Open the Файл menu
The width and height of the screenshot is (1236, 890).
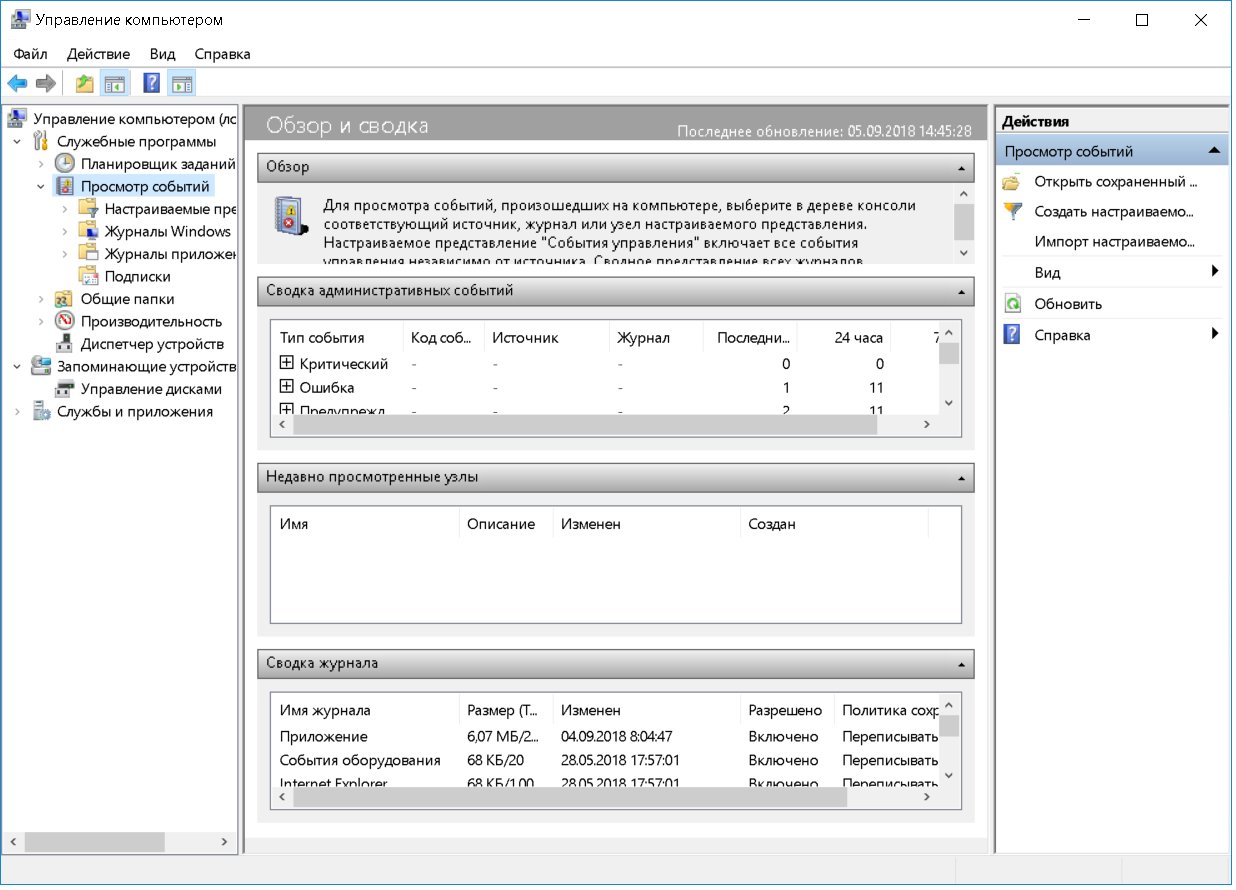click(x=30, y=54)
